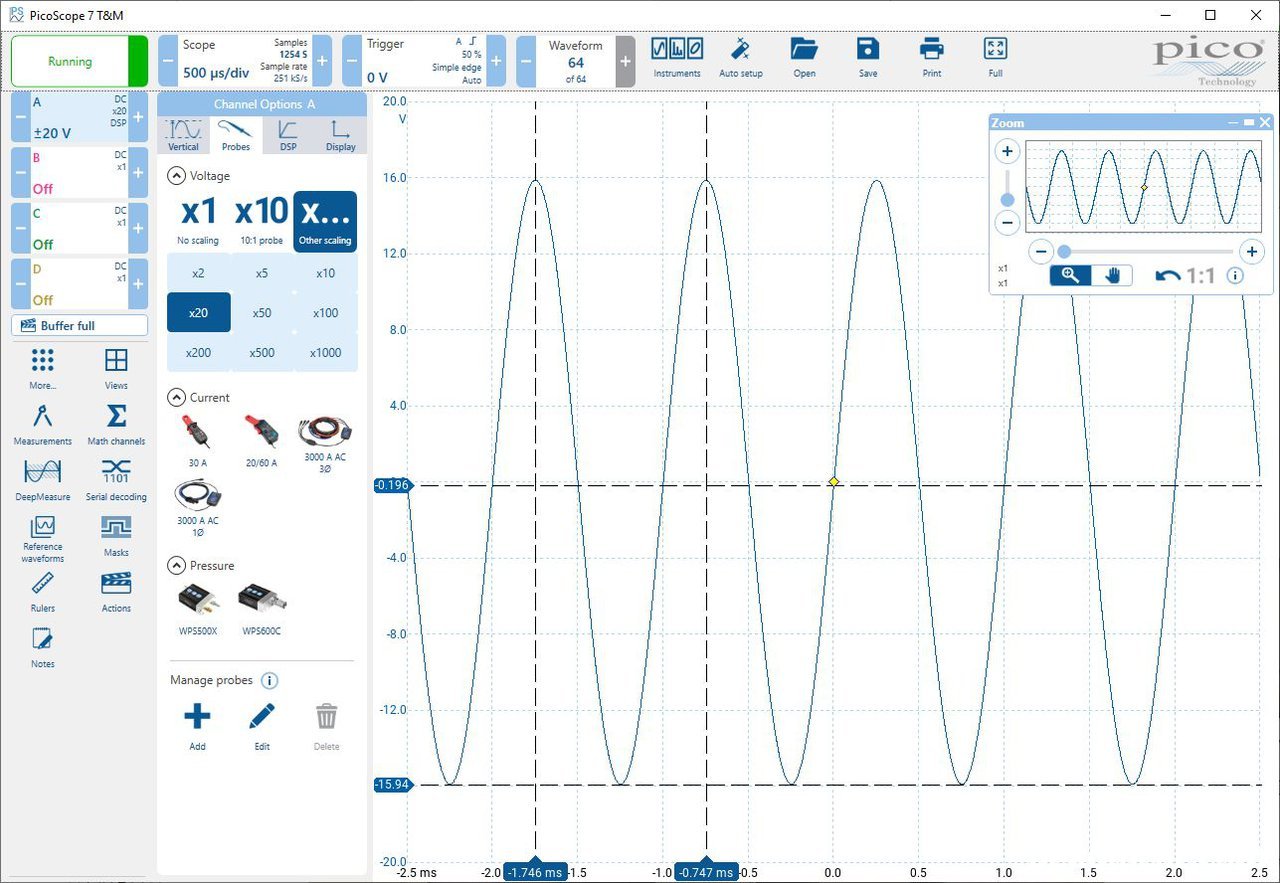1280x883 pixels.
Task: Open Serial decoding
Action: click(116, 480)
